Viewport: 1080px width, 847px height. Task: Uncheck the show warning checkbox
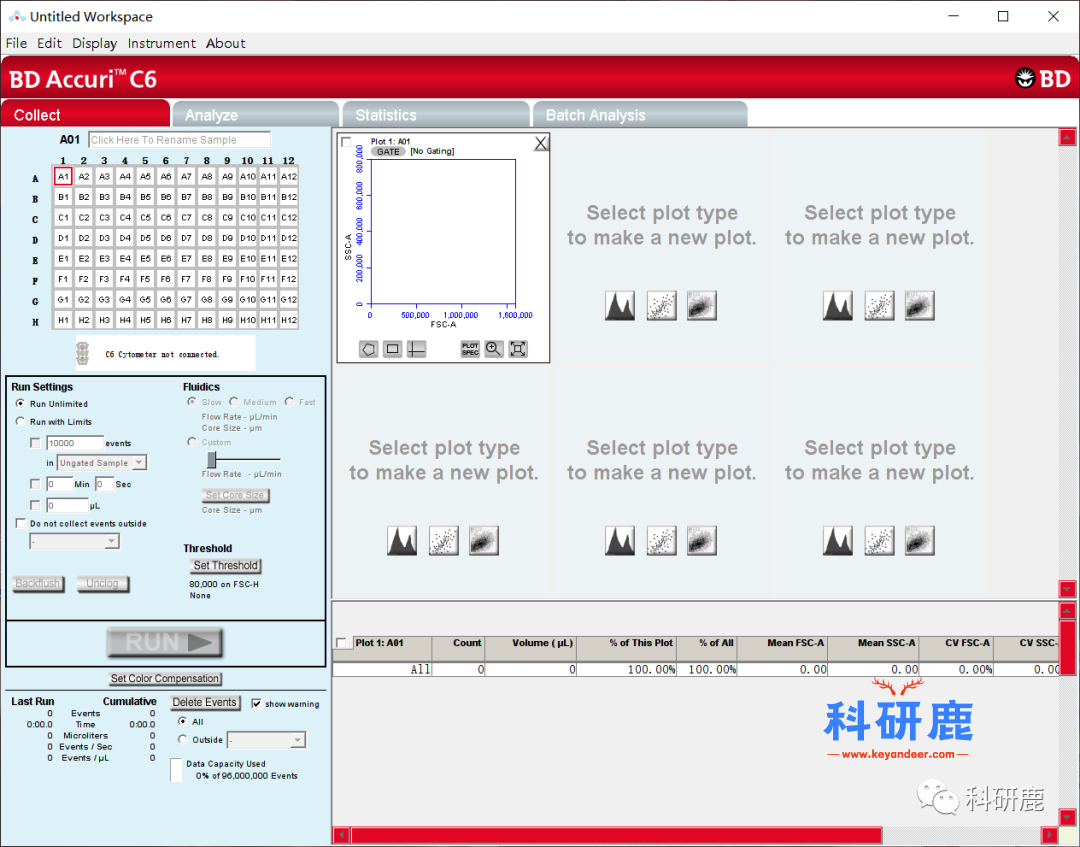(257, 704)
